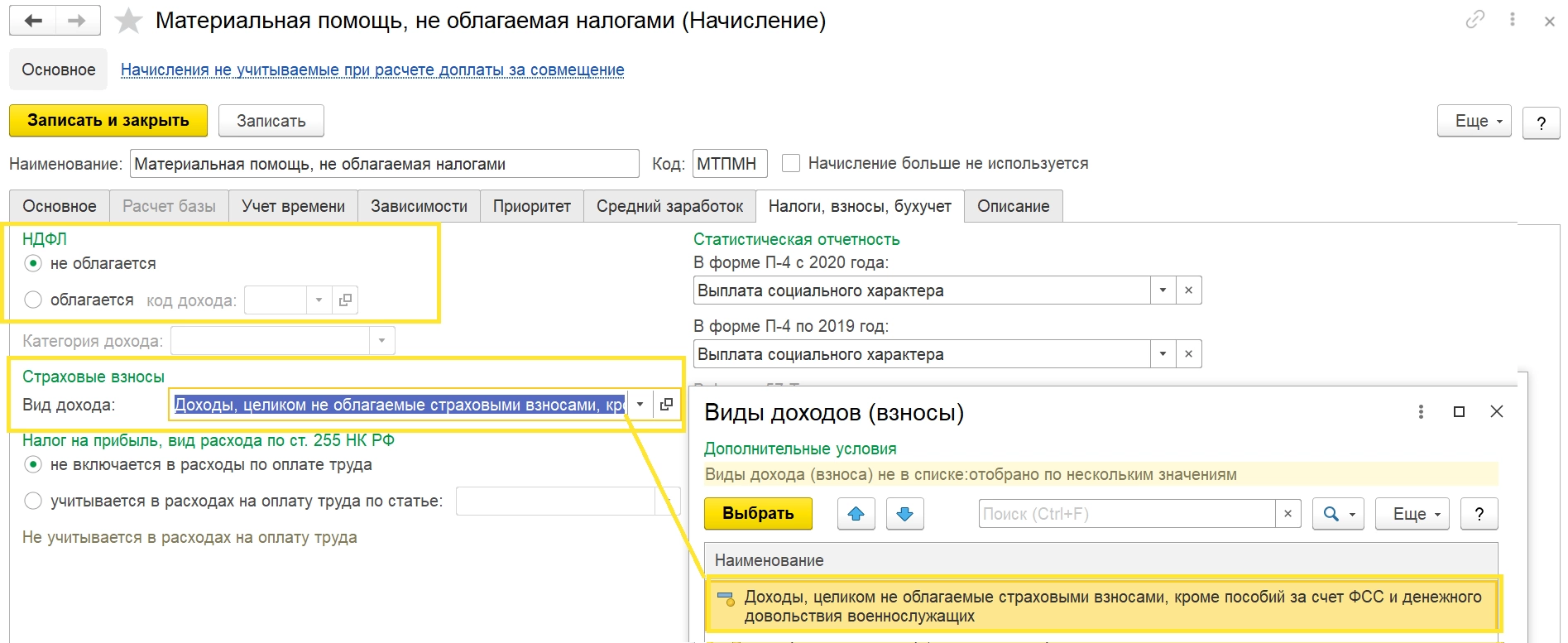
Task: Move list item up in income types dialog
Action: [856, 514]
